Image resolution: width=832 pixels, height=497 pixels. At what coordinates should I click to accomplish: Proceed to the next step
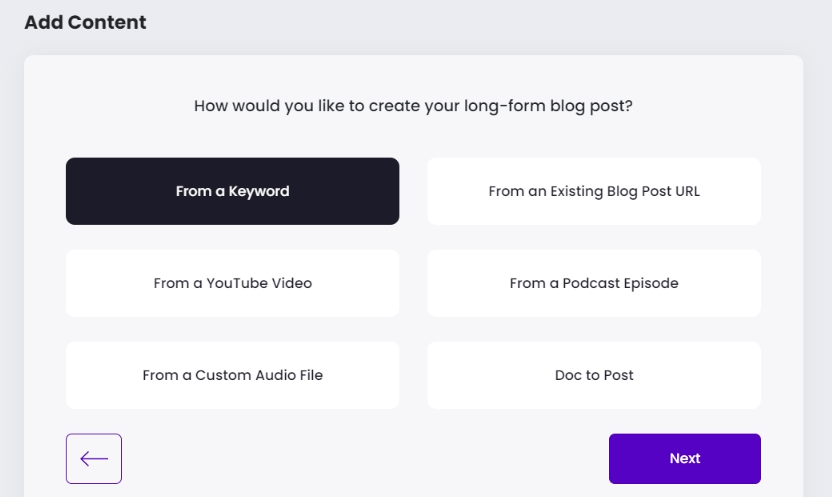click(684, 459)
